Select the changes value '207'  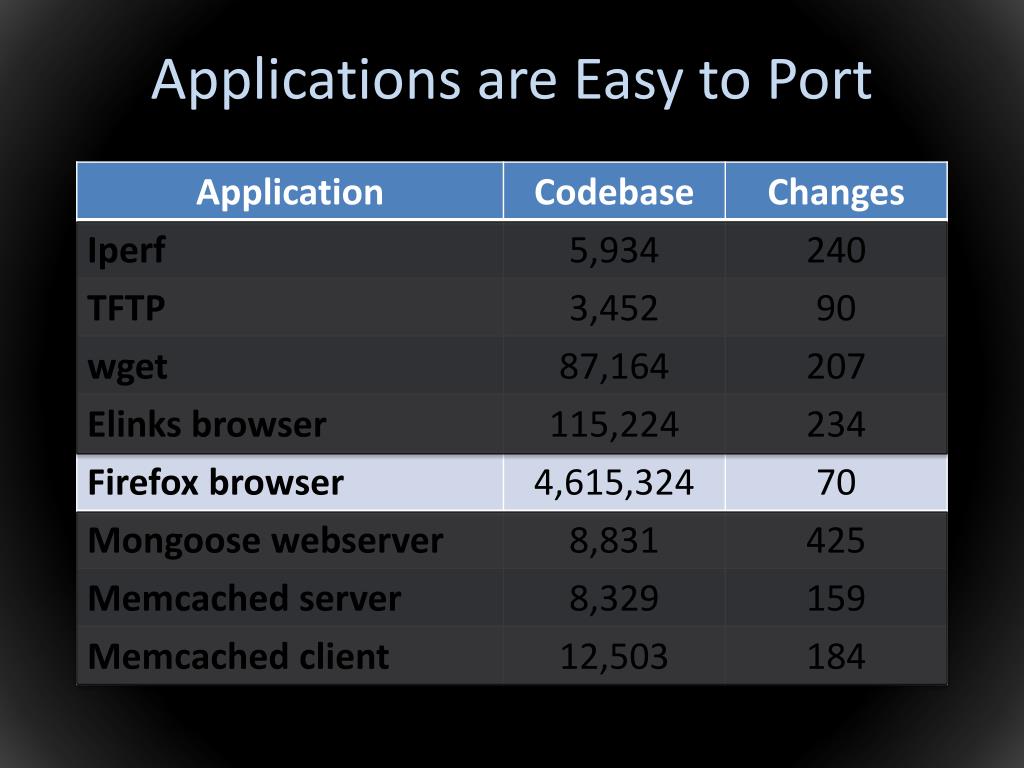(x=836, y=366)
